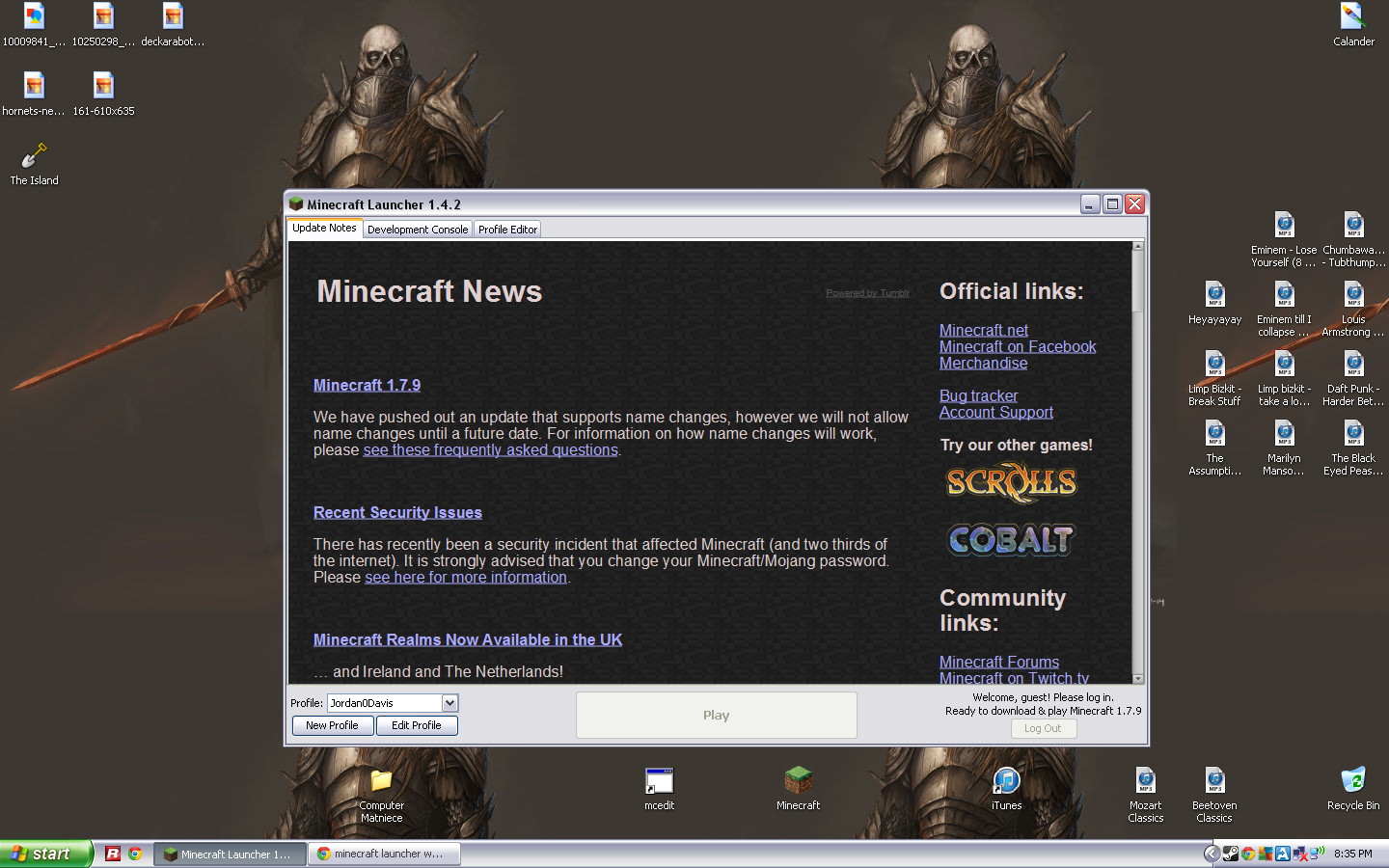Switch to the Profile Editor tab

(507, 230)
